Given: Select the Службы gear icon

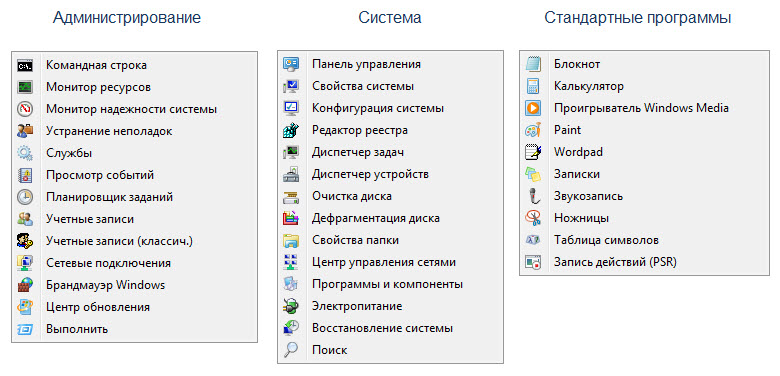Looking at the screenshot, I should (x=25, y=153).
